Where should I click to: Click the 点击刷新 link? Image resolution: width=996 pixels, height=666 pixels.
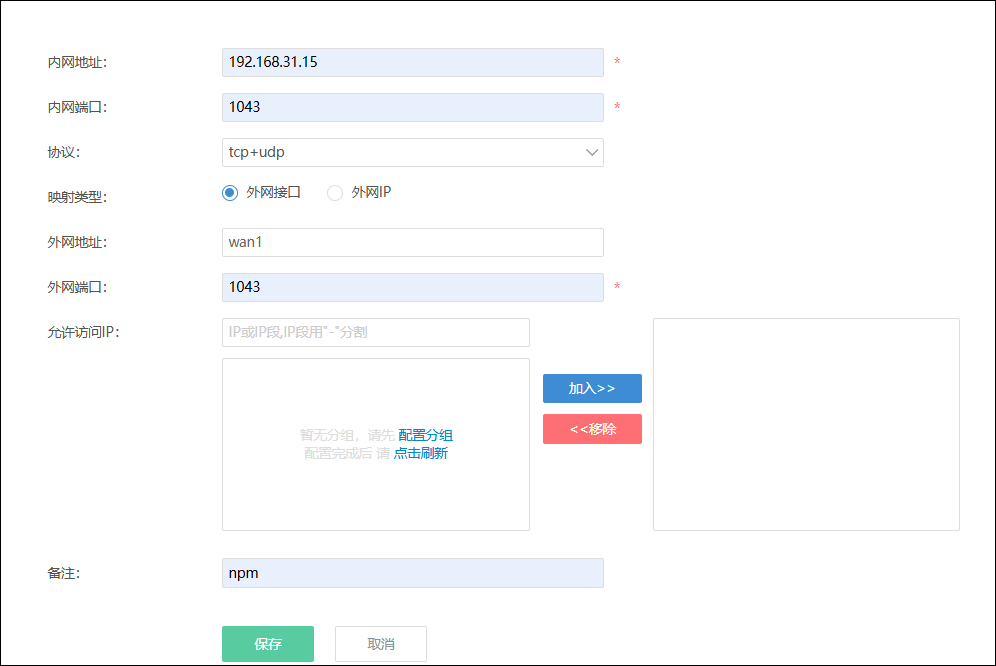click(420, 453)
